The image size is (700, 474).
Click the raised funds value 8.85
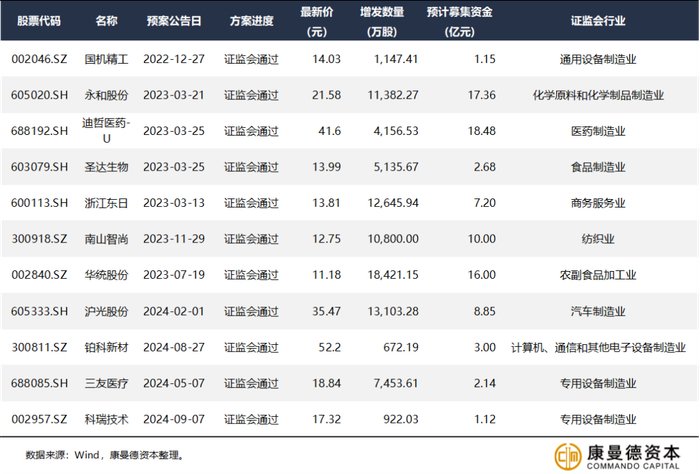click(485, 311)
